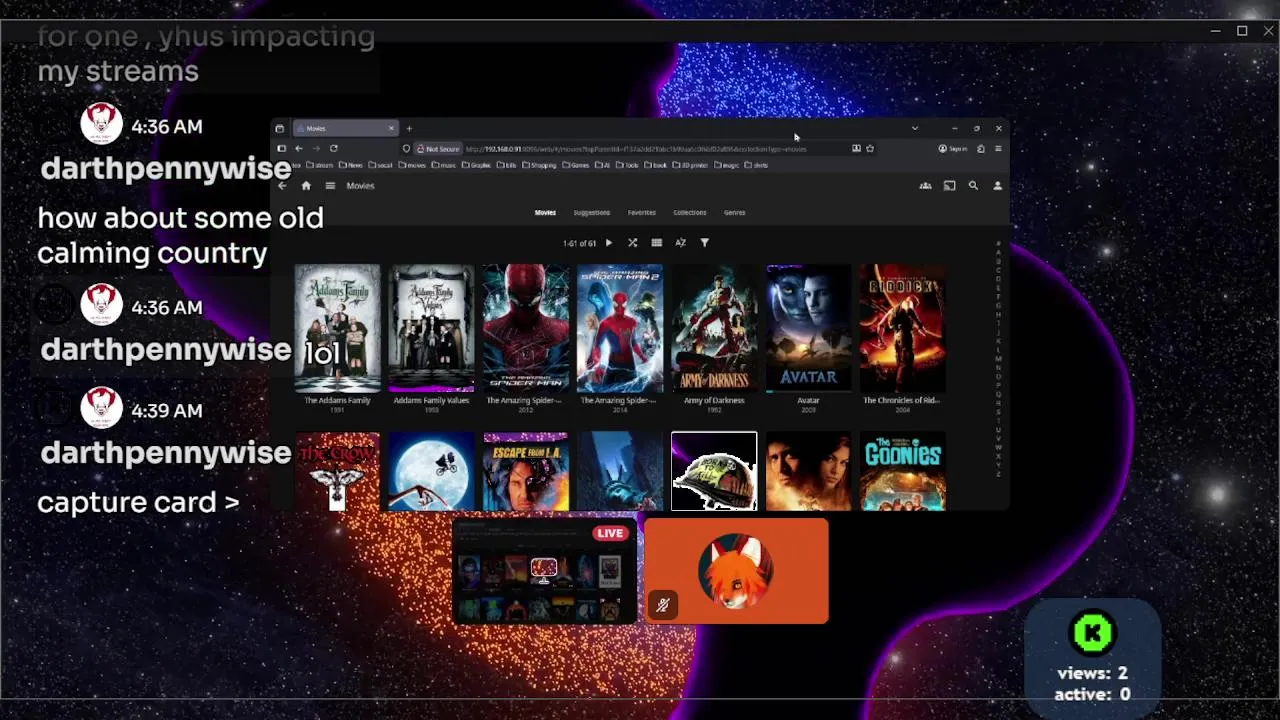Open The Goonies movie poster
The height and width of the screenshot is (720, 1280).
pos(903,471)
